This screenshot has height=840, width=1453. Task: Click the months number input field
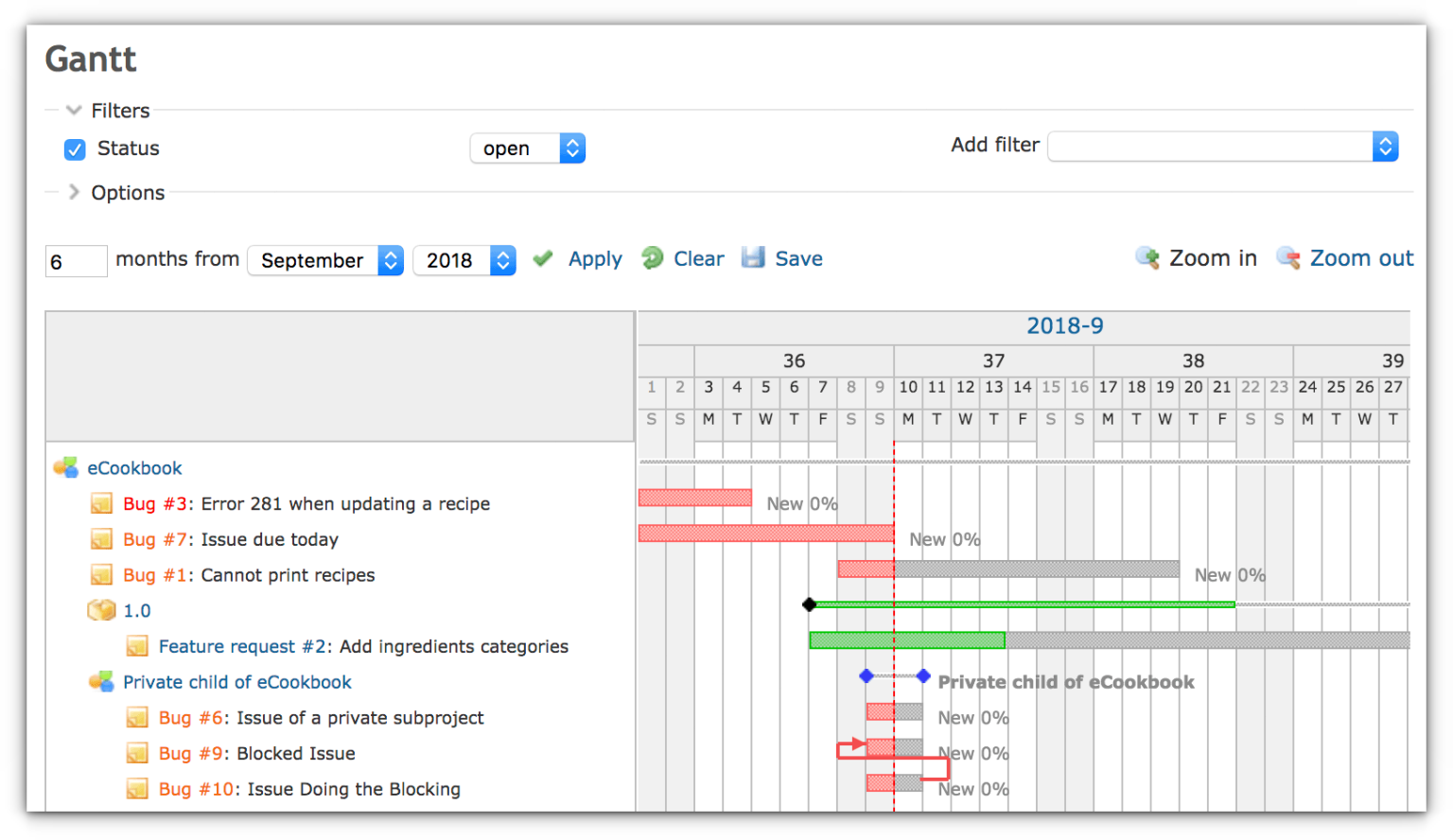tap(76, 261)
